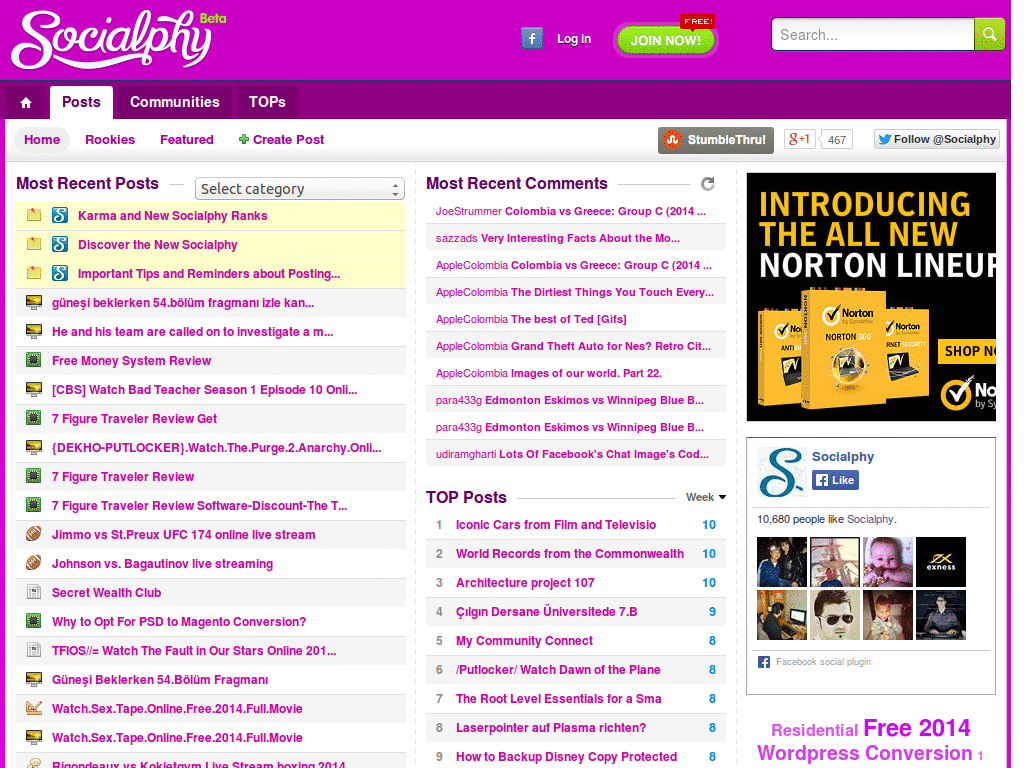Click AppleColombia username on Grand Theft Auto comment

coord(472,346)
